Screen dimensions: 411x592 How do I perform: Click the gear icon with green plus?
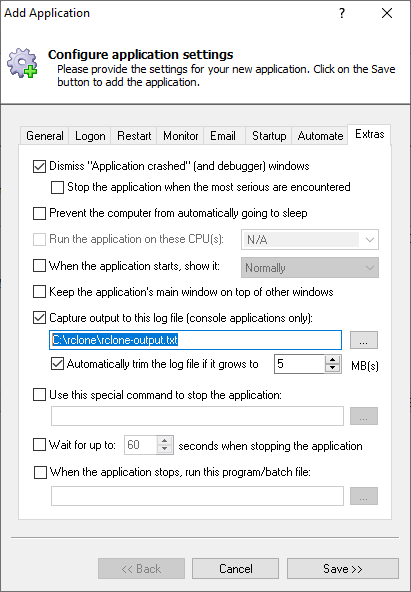(22, 63)
